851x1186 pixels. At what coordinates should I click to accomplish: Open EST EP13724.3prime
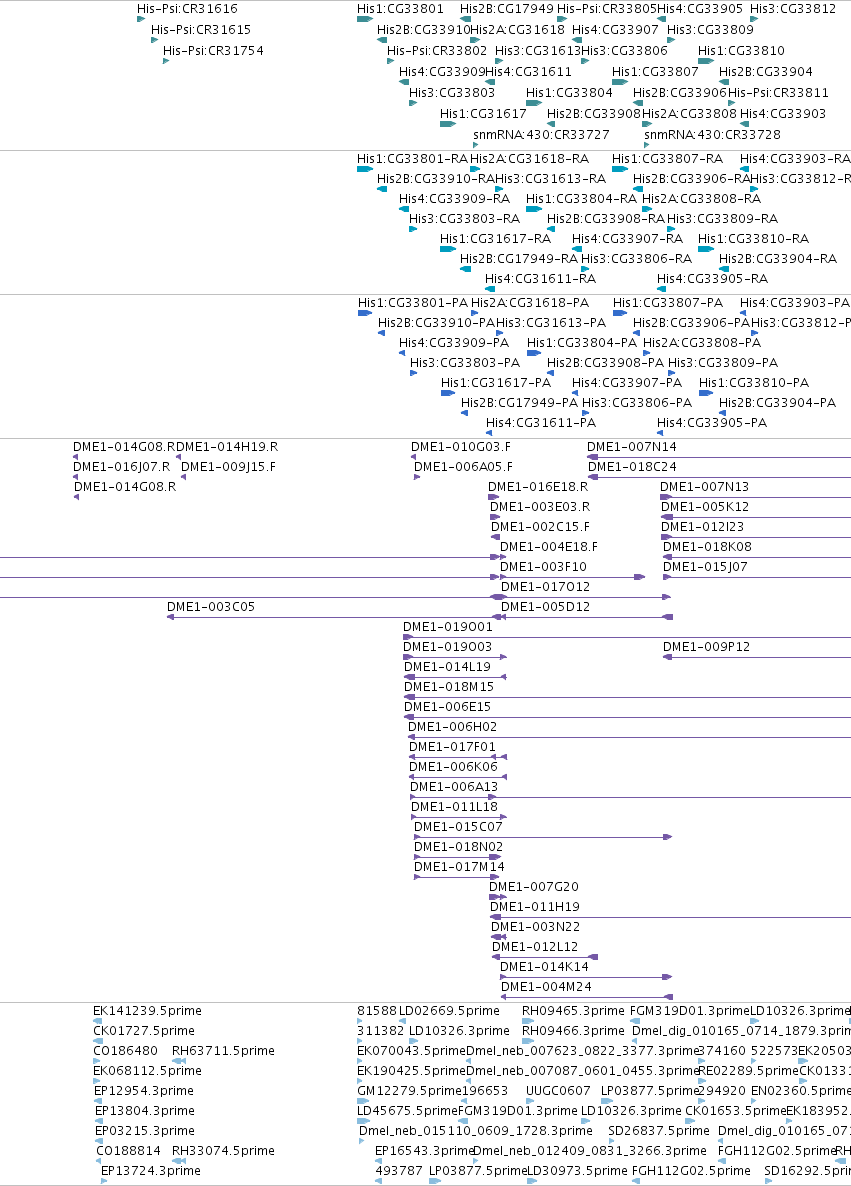[x=151, y=1171]
